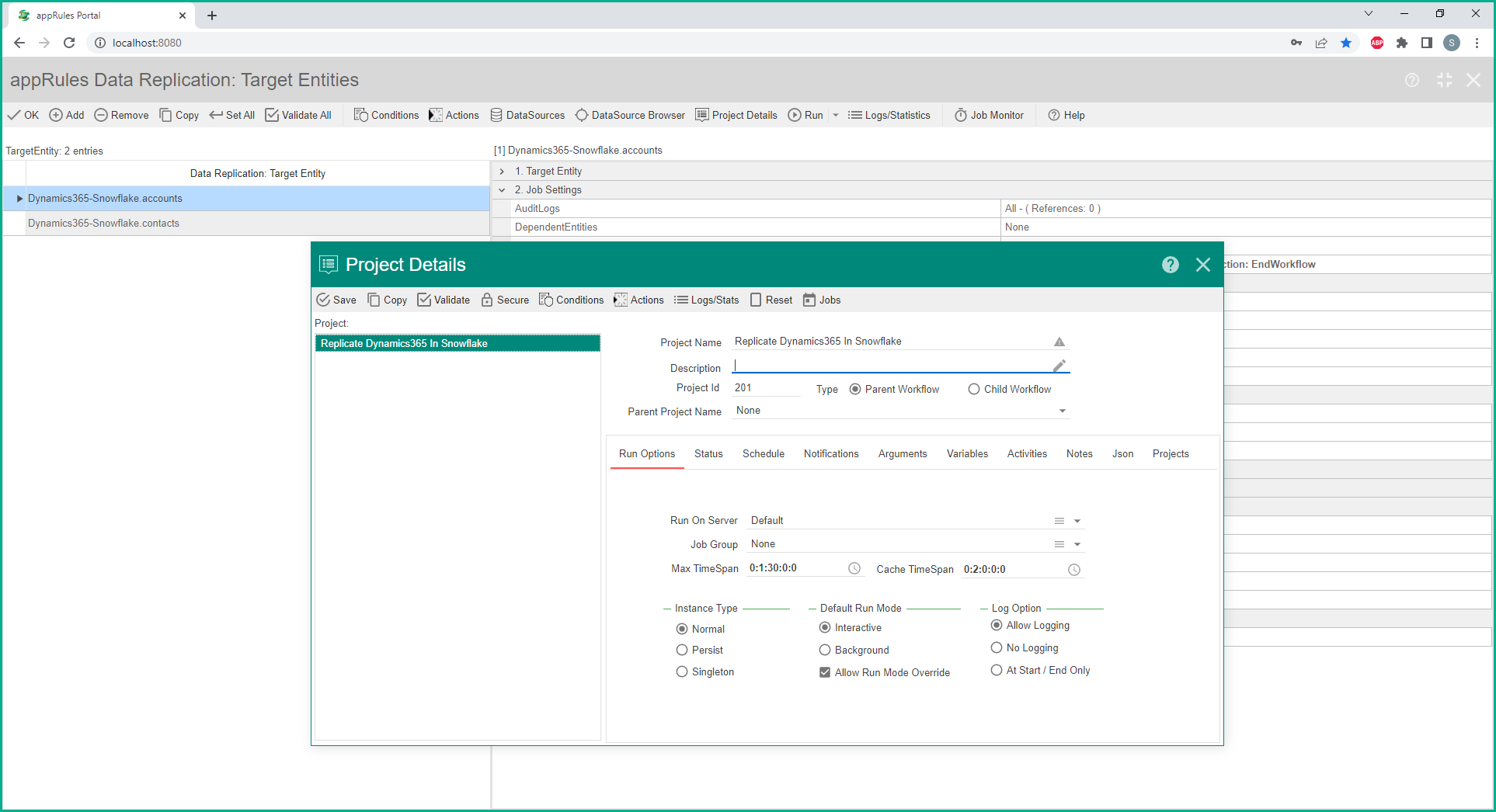Open the Cache TimeSpan clock picker
The height and width of the screenshot is (812, 1496).
(x=1074, y=570)
